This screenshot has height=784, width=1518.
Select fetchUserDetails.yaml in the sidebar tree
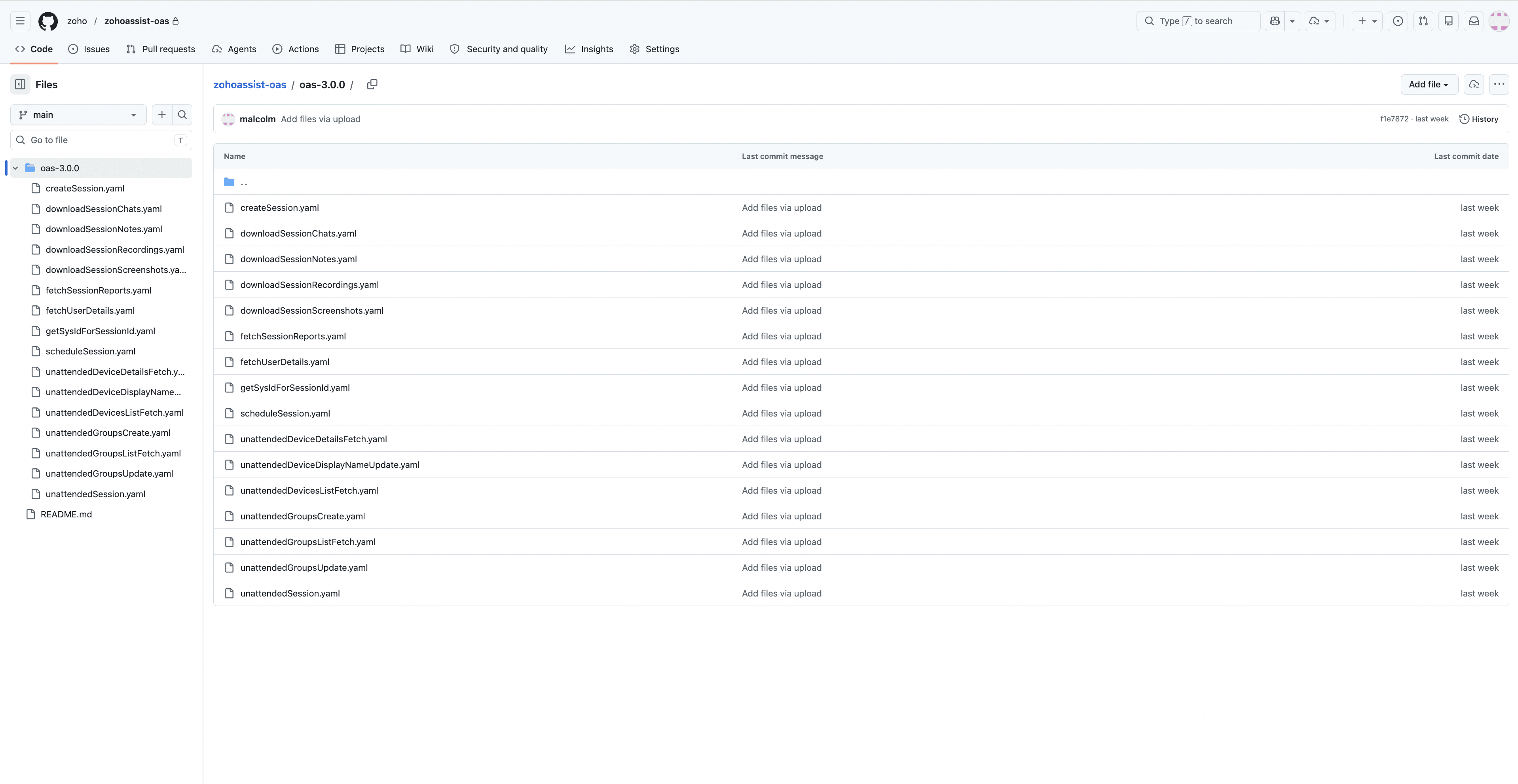pyautogui.click(x=90, y=311)
